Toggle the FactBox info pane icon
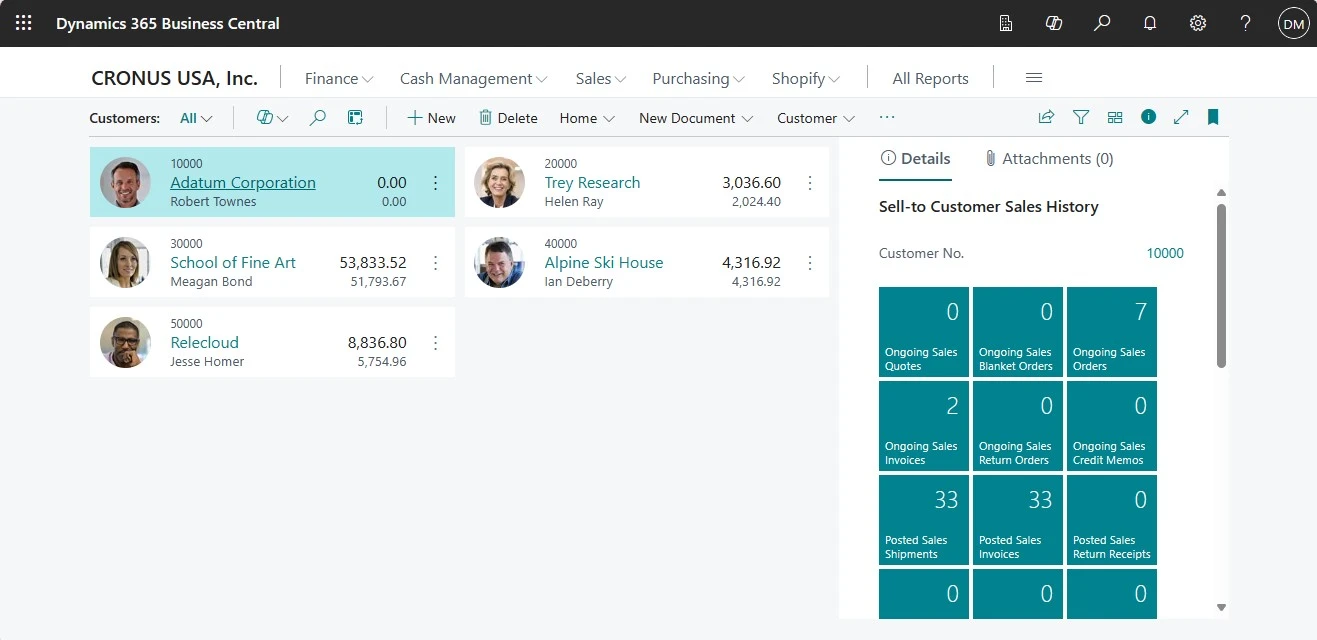 1148,117
